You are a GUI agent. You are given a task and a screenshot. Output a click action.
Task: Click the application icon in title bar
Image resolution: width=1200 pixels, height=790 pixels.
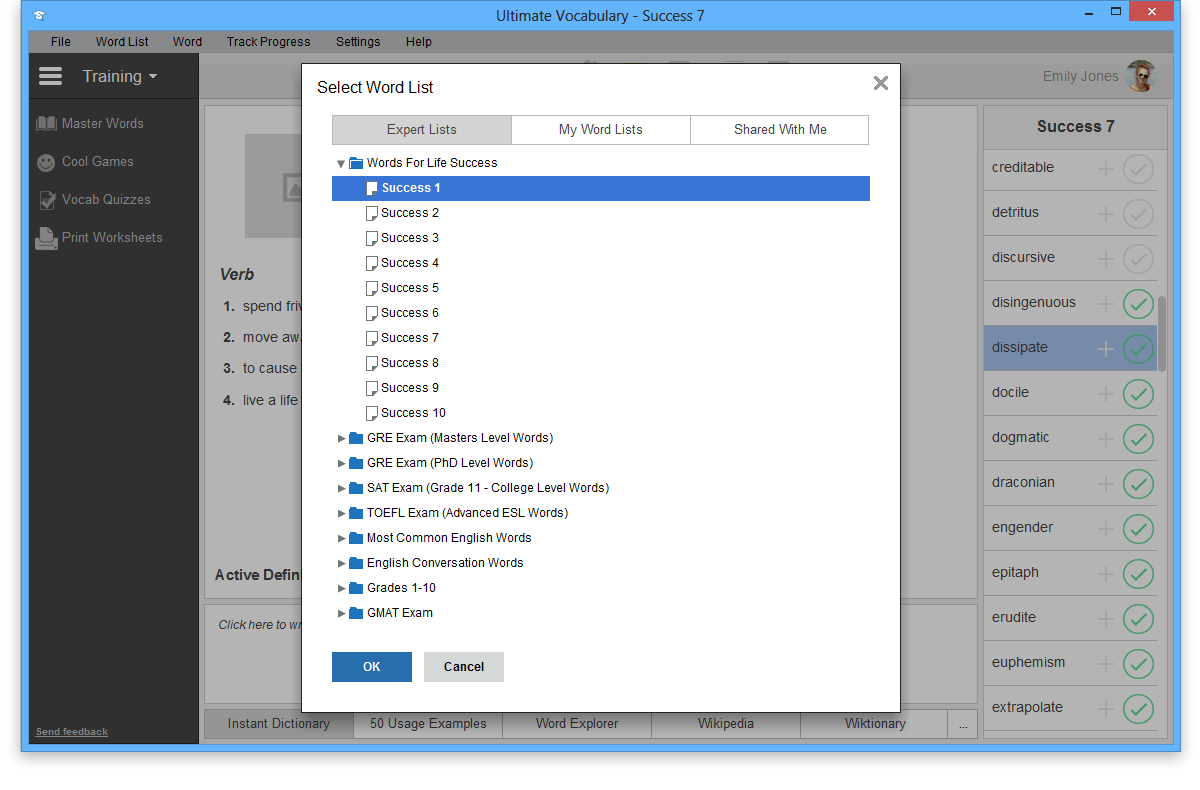click(38, 16)
